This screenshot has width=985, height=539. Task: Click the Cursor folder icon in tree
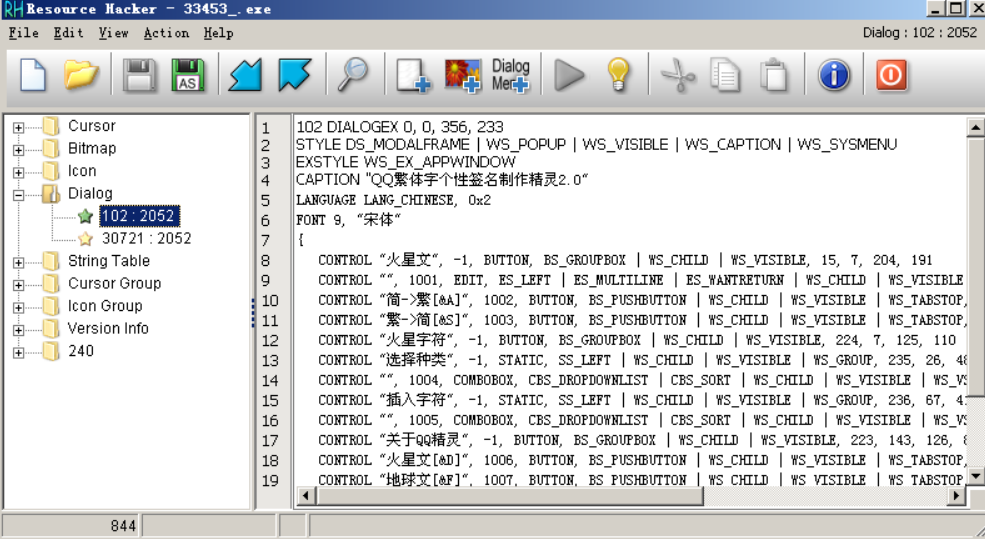[x=51, y=126]
